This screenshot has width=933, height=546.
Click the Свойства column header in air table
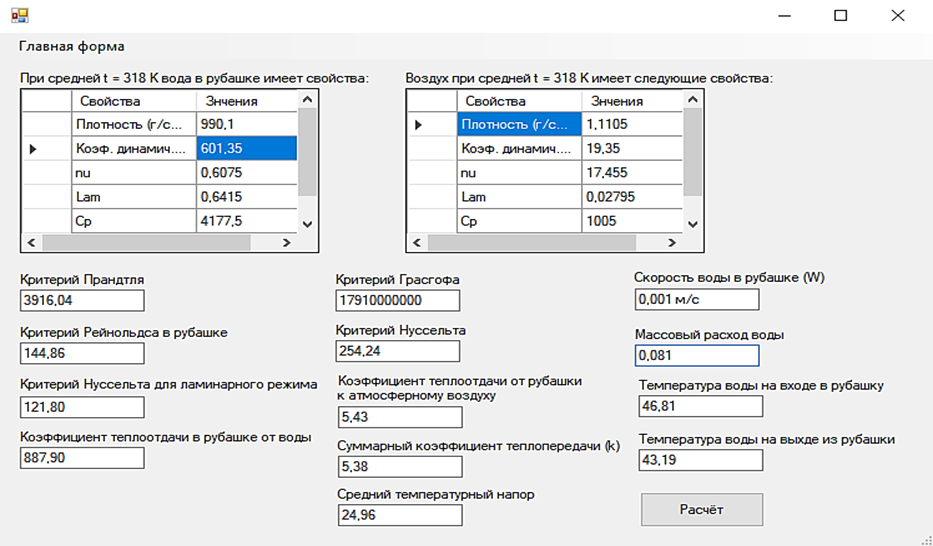518,101
